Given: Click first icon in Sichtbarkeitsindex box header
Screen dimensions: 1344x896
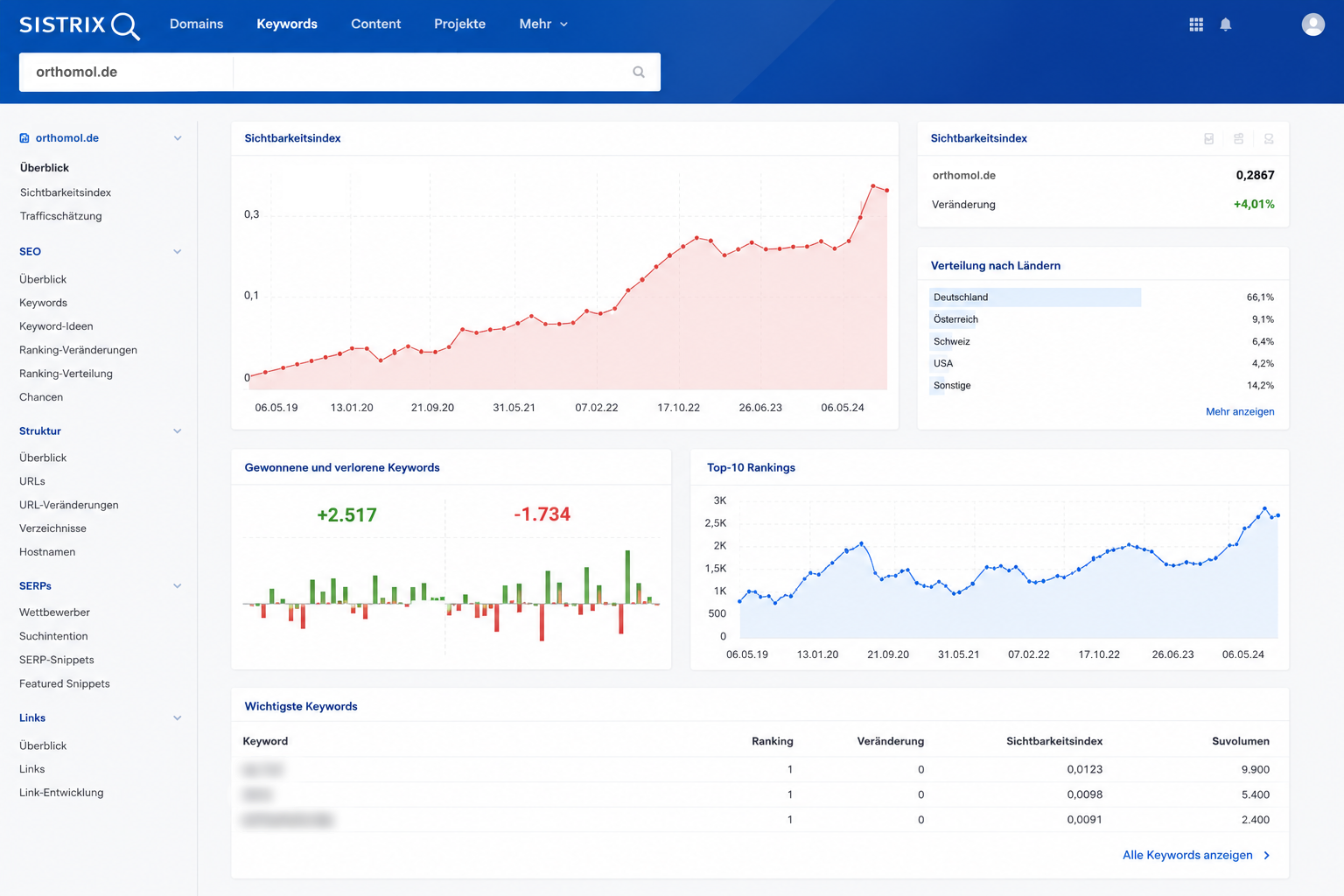Looking at the screenshot, I should (1209, 138).
